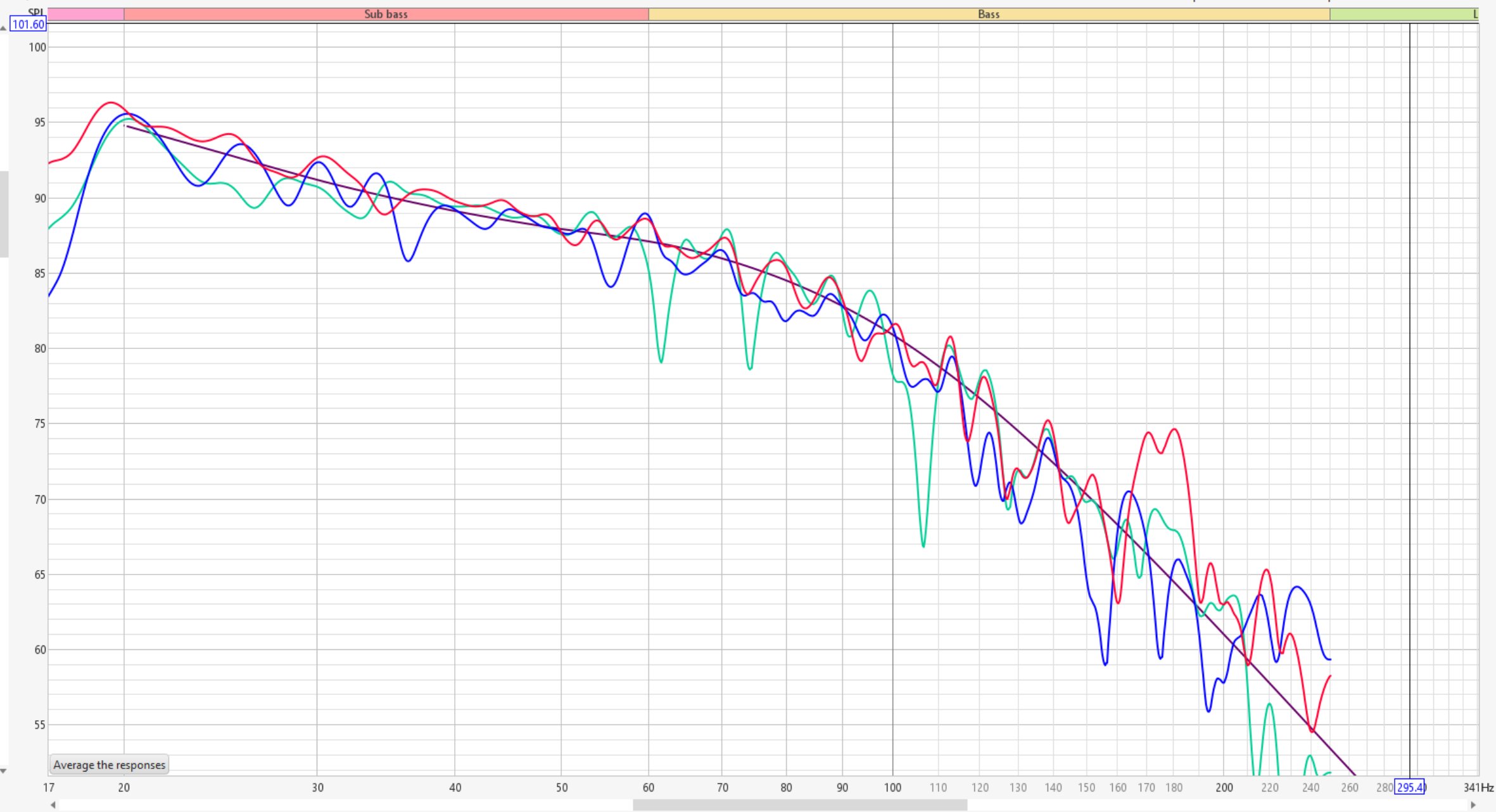
Task: Click the vertical axis scroll up arrow
Action: tap(3, 28)
